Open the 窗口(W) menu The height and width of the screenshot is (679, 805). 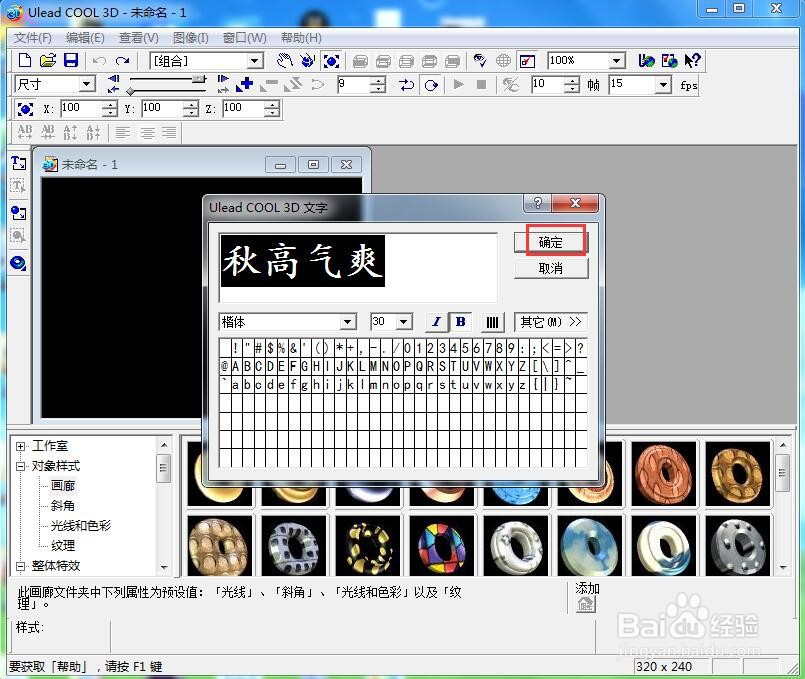pyautogui.click(x=245, y=38)
